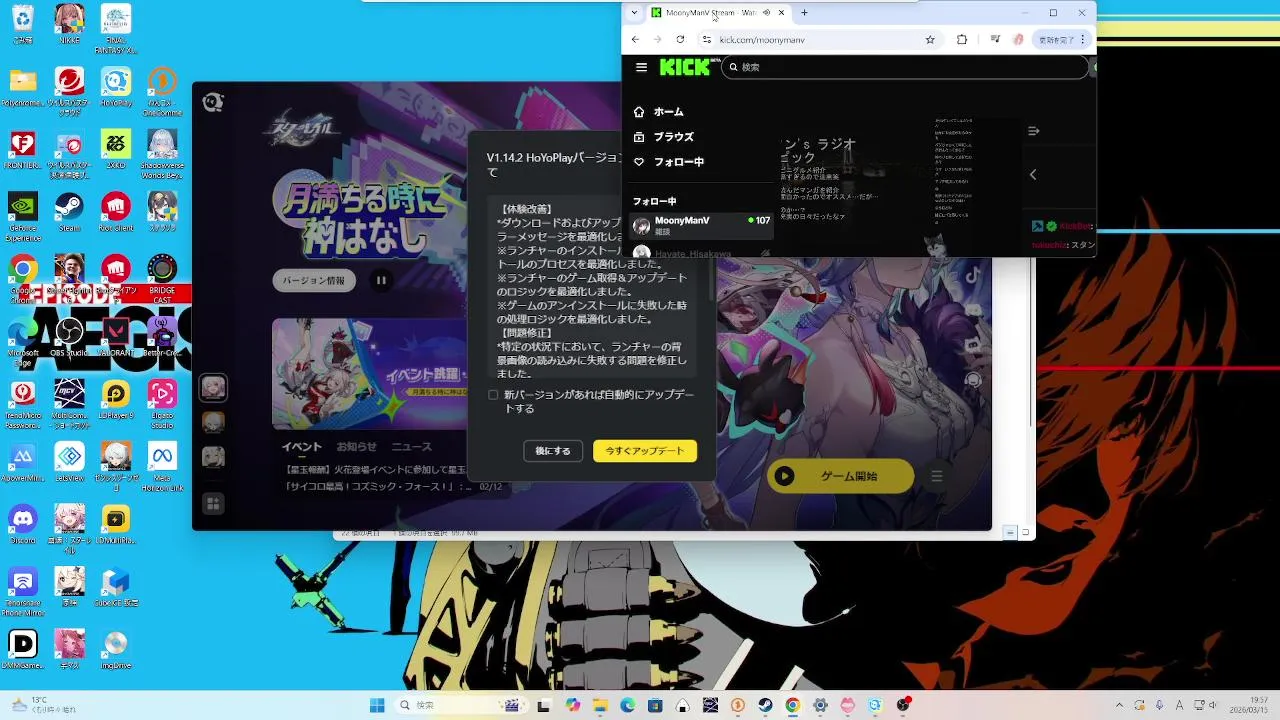Go to ホーム in Kick sidebar
Screen dimensions: 1280x720
click(x=659, y=112)
